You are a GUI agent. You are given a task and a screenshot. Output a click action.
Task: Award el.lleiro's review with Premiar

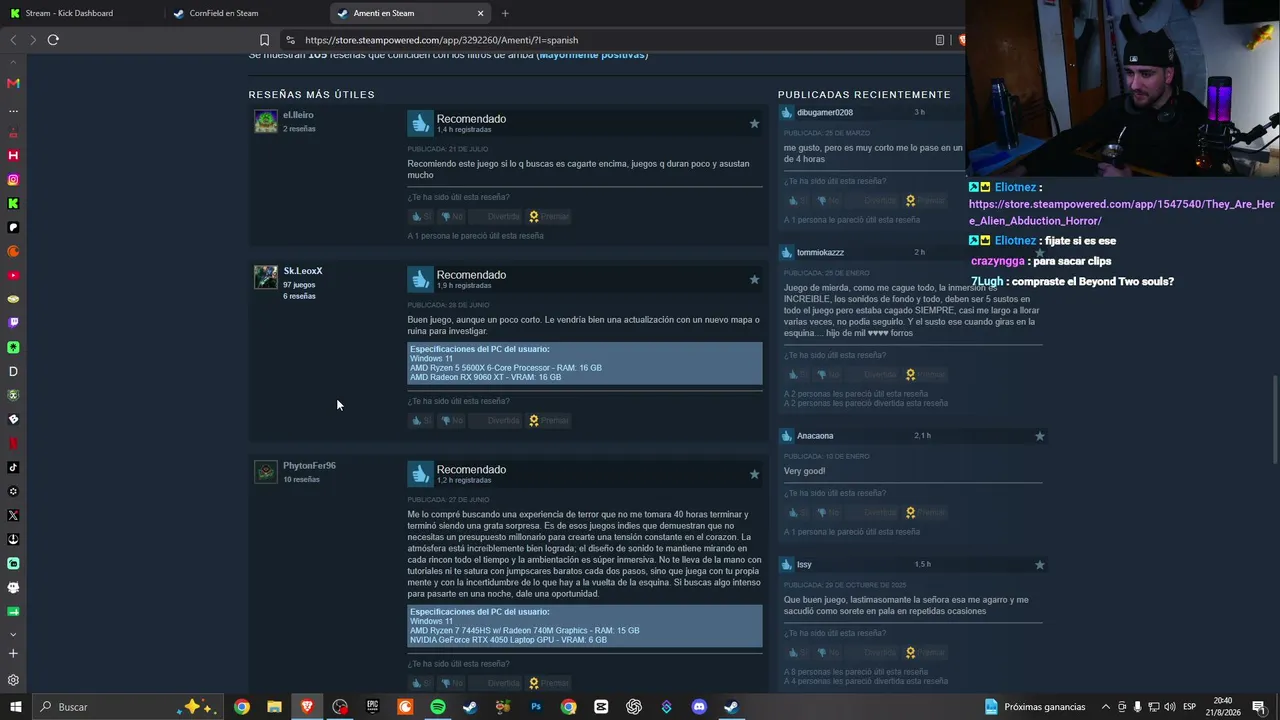click(x=549, y=216)
